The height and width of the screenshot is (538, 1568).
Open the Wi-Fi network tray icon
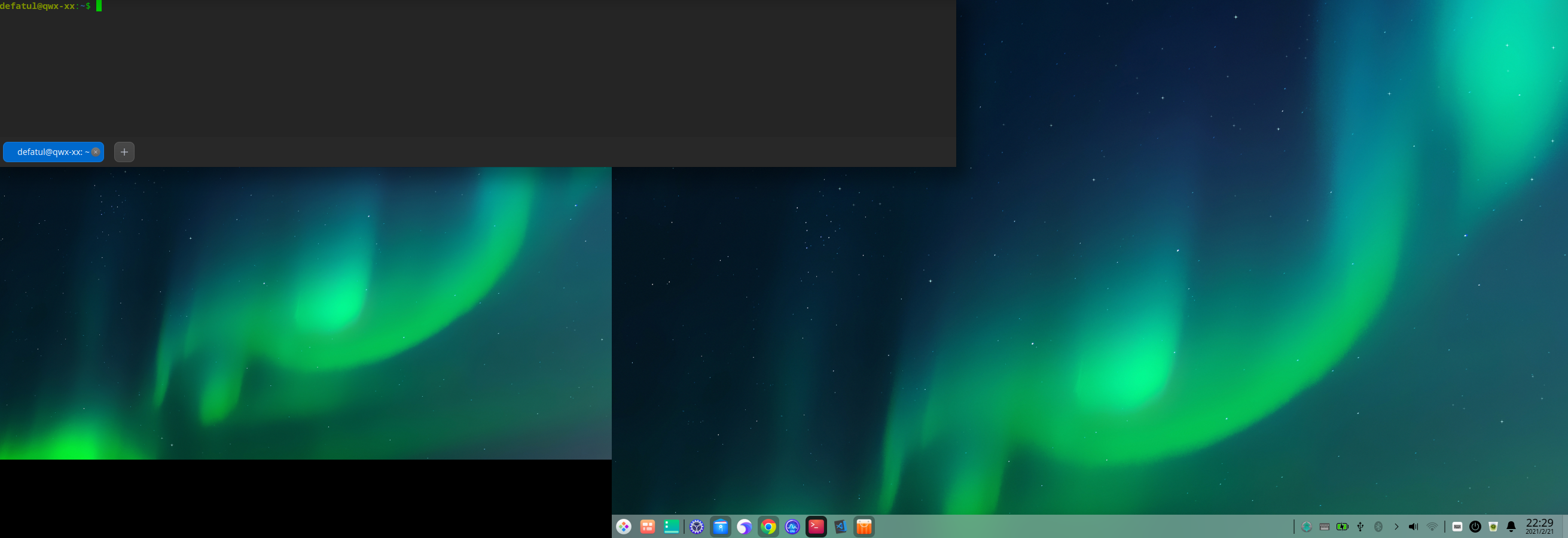tap(1432, 527)
